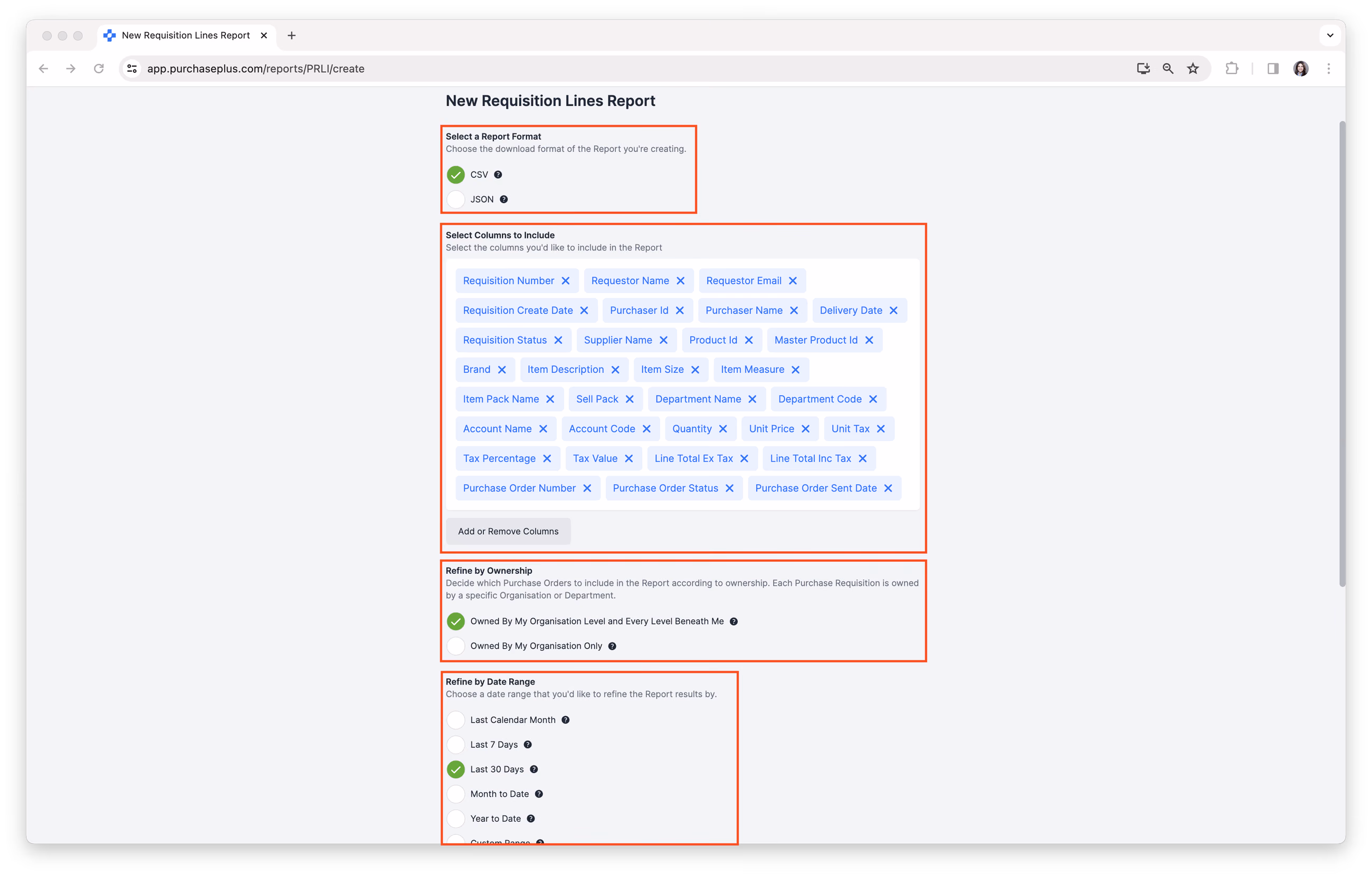The image size is (1372, 876).
Task: Open the user profile avatar
Action: tap(1301, 69)
